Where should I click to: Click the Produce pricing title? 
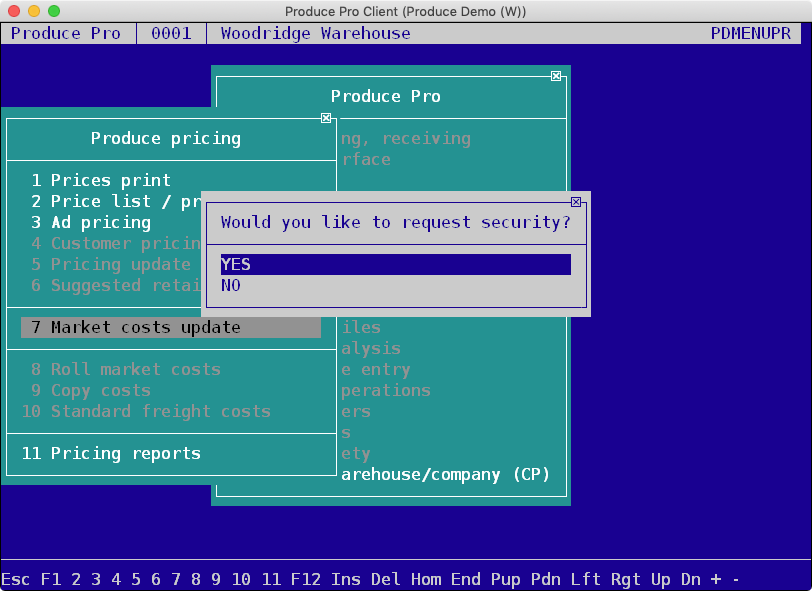pos(166,138)
